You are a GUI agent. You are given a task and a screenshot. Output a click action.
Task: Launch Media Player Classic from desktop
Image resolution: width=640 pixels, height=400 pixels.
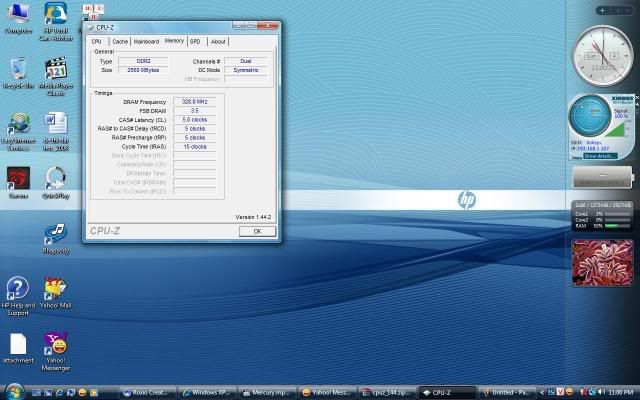coord(56,69)
